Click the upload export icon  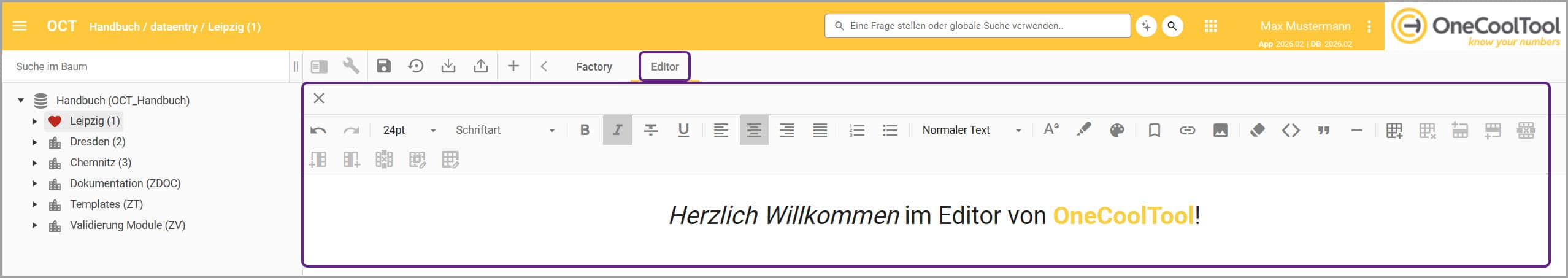click(x=481, y=66)
